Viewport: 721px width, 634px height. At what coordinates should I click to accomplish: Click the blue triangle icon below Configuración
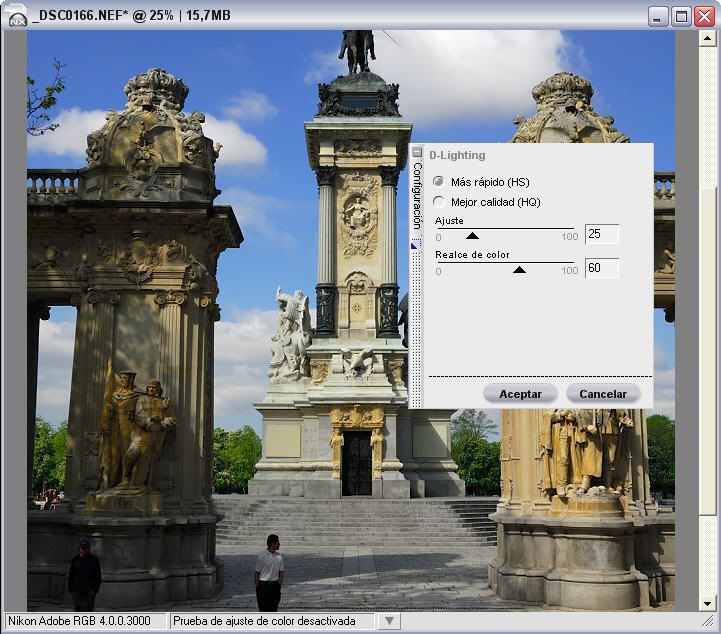pos(415,246)
